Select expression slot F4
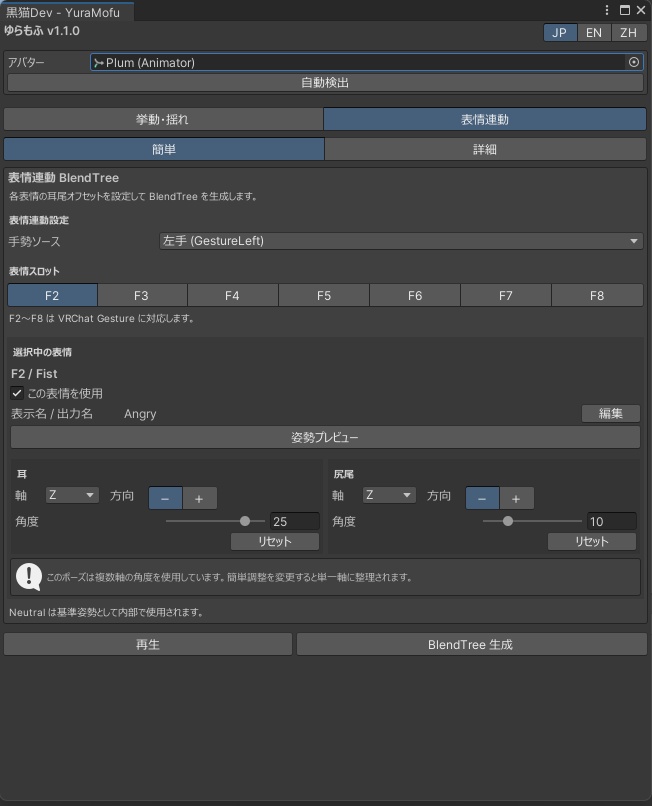The image size is (652, 806). [232, 296]
